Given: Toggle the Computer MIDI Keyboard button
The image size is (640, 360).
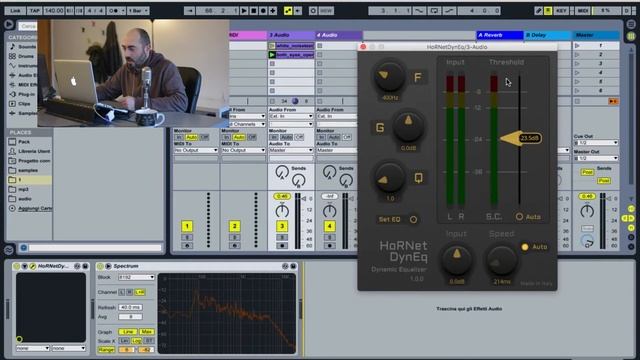Looking at the screenshot, I should (x=548, y=11).
